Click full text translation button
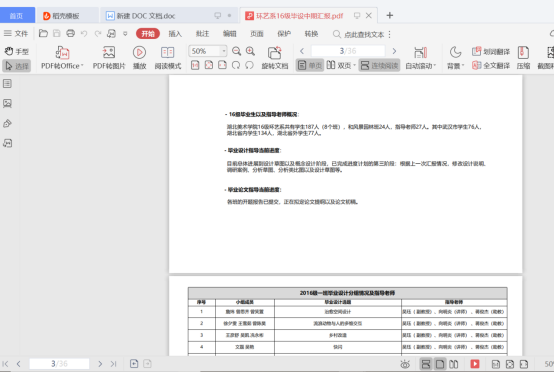 491,65
